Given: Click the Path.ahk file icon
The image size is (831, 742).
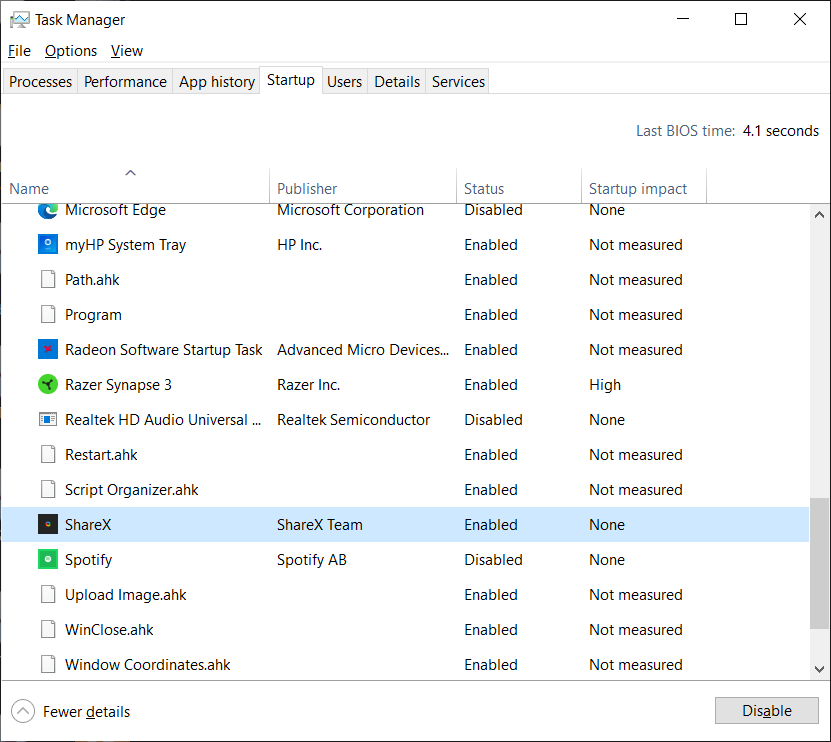Looking at the screenshot, I should 48,280.
